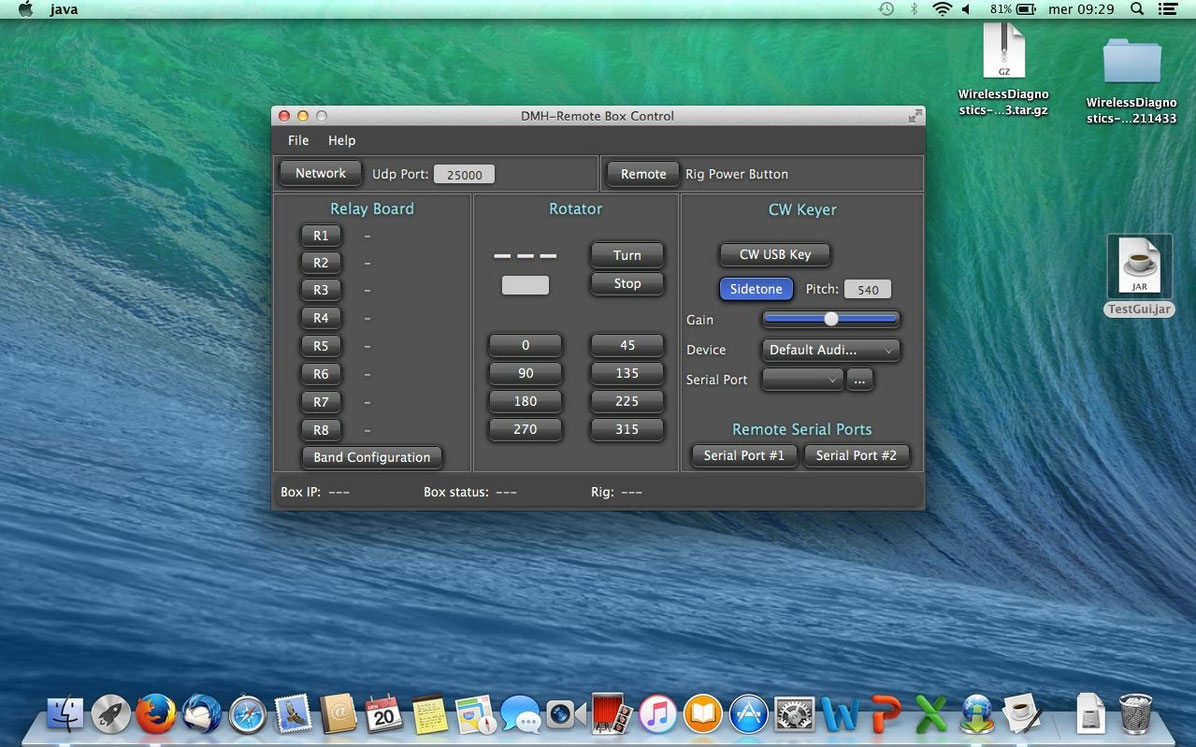The height and width of the screenshot is (747, 1196).
Task: Open the Help menu
Action: click(341, 140)
